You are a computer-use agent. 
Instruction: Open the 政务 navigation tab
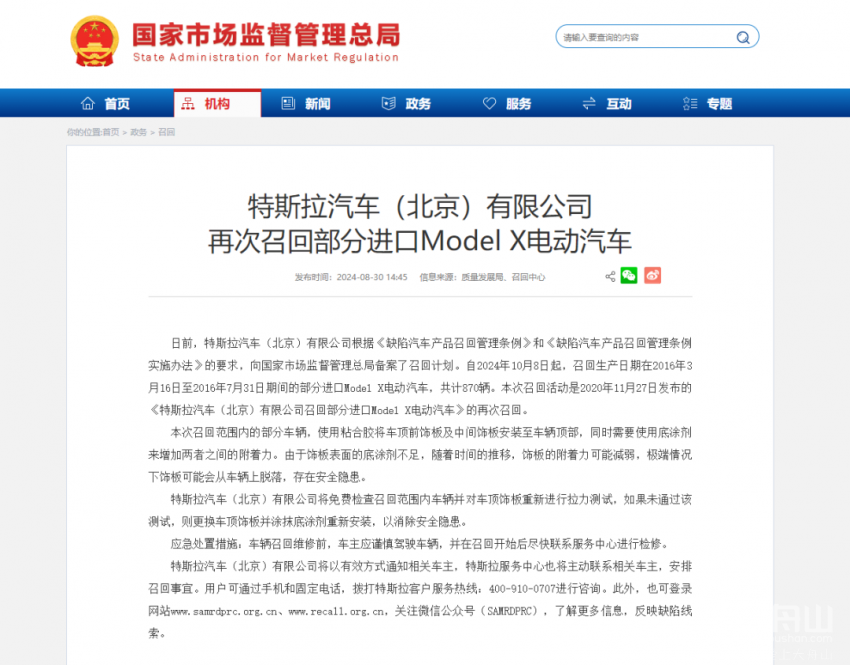pyautogui.click(x=407, y=103)
